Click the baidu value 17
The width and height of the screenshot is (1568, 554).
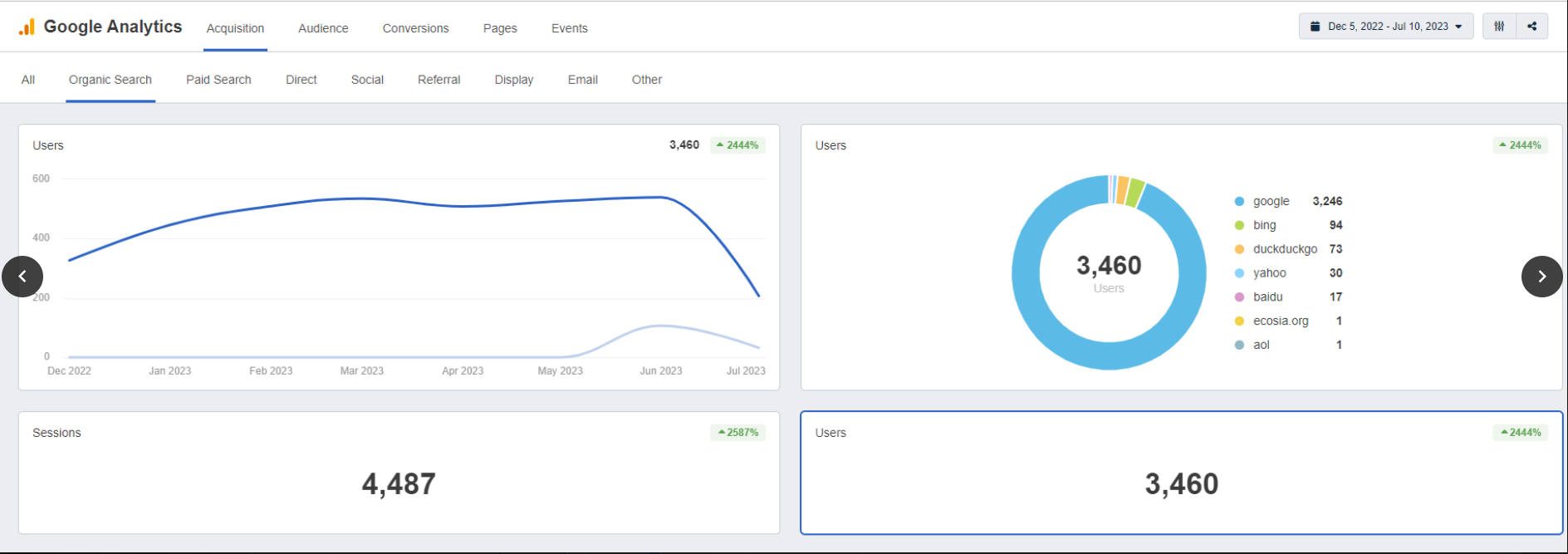(x=1335, y=297)
